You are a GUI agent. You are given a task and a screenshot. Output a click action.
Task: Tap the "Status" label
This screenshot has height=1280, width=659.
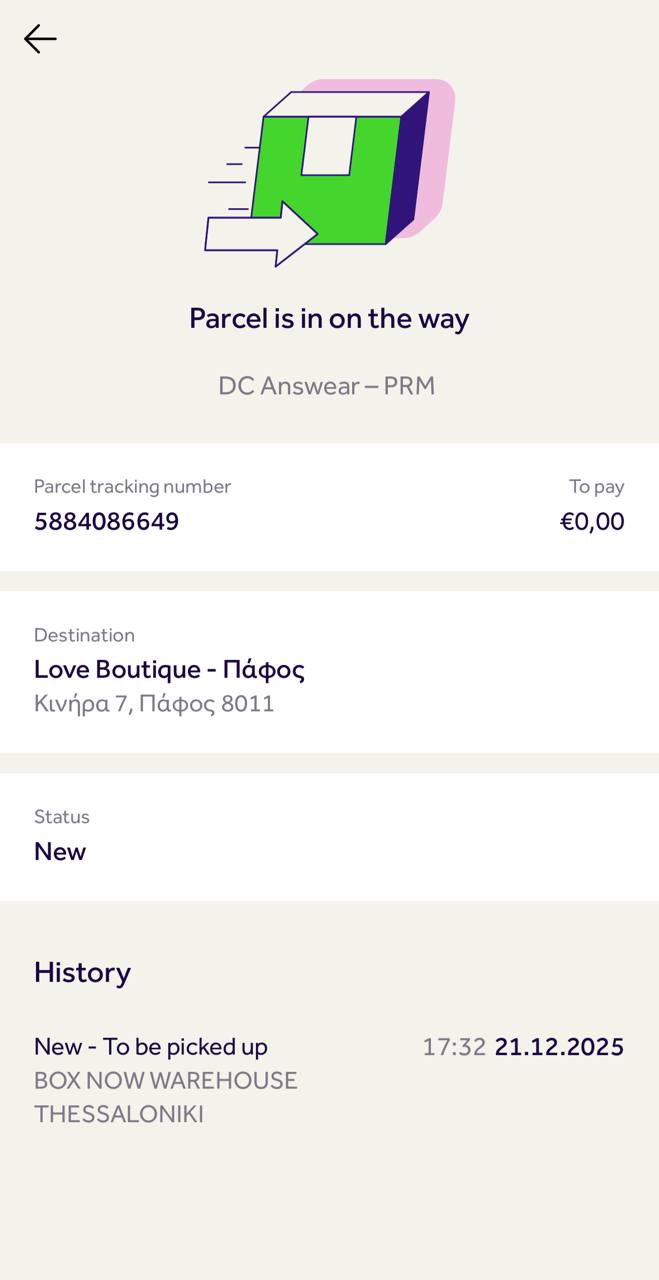pyautogui.click(x=62, y=817)
